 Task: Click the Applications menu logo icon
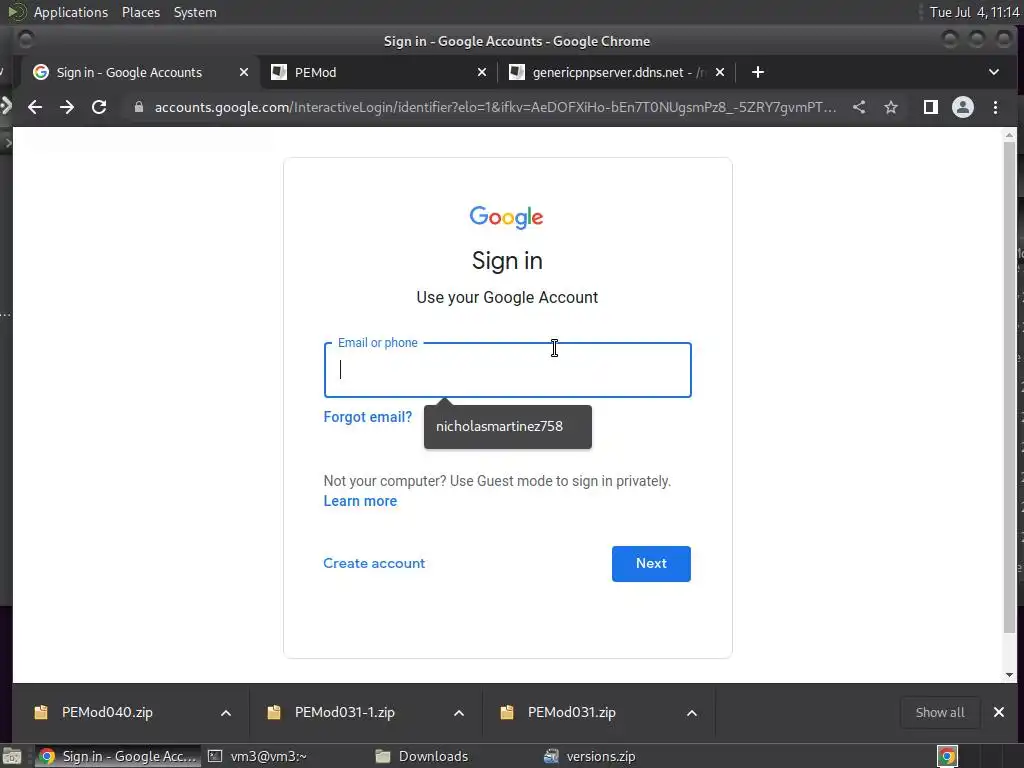pos(17,12)
